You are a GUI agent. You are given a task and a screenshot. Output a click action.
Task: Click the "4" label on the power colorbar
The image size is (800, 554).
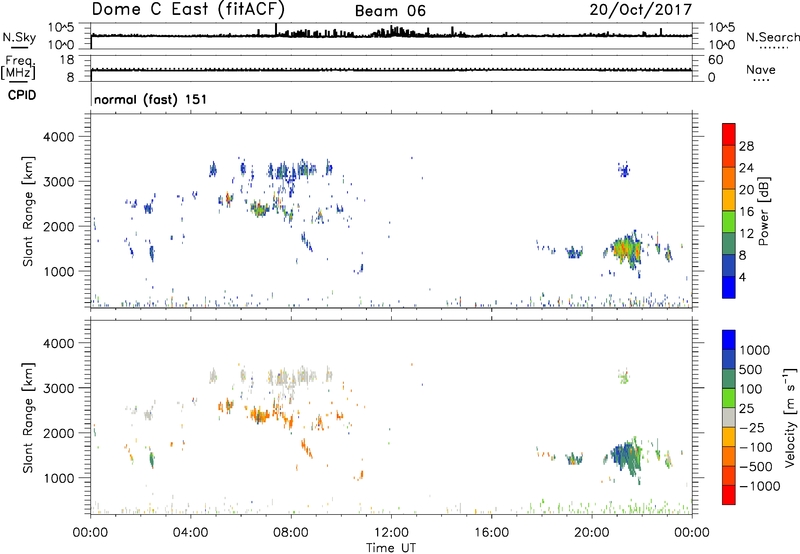click(x=742, y=277)
